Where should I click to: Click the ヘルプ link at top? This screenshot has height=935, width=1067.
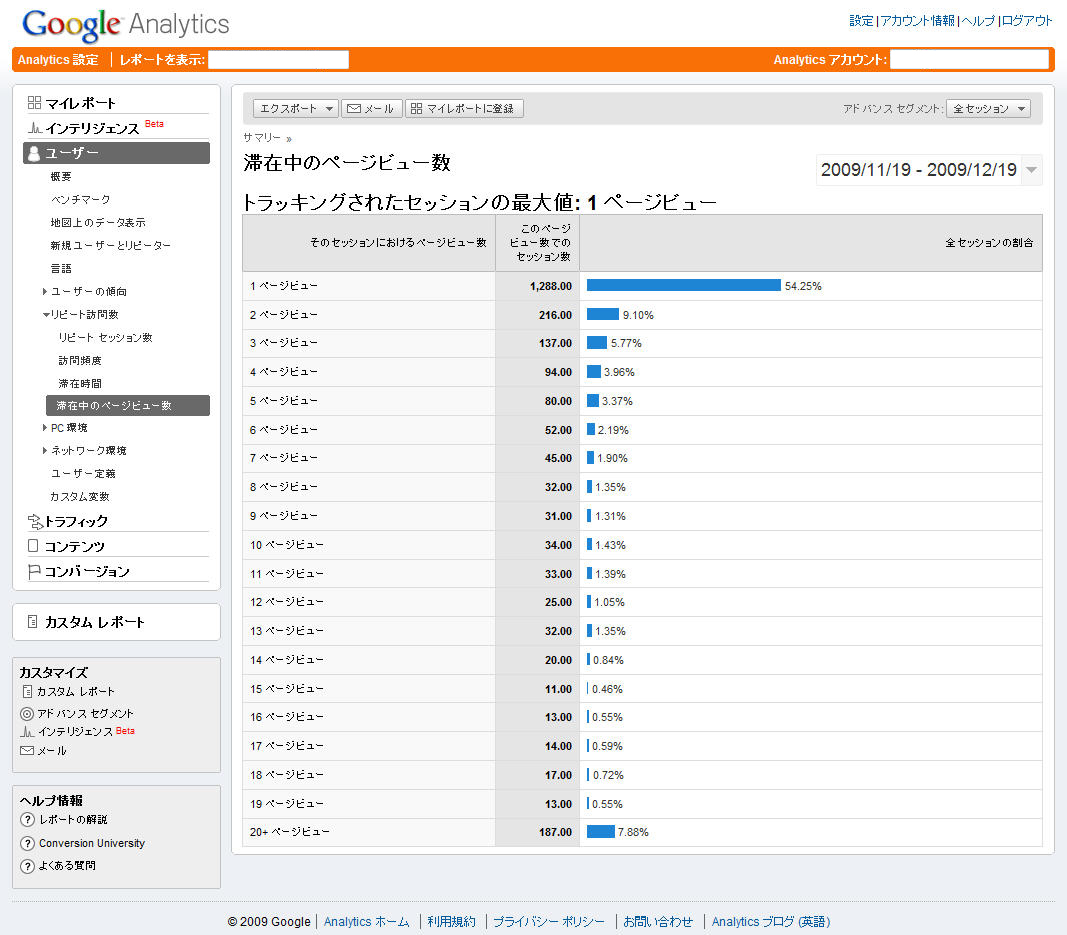pos(978,21)
